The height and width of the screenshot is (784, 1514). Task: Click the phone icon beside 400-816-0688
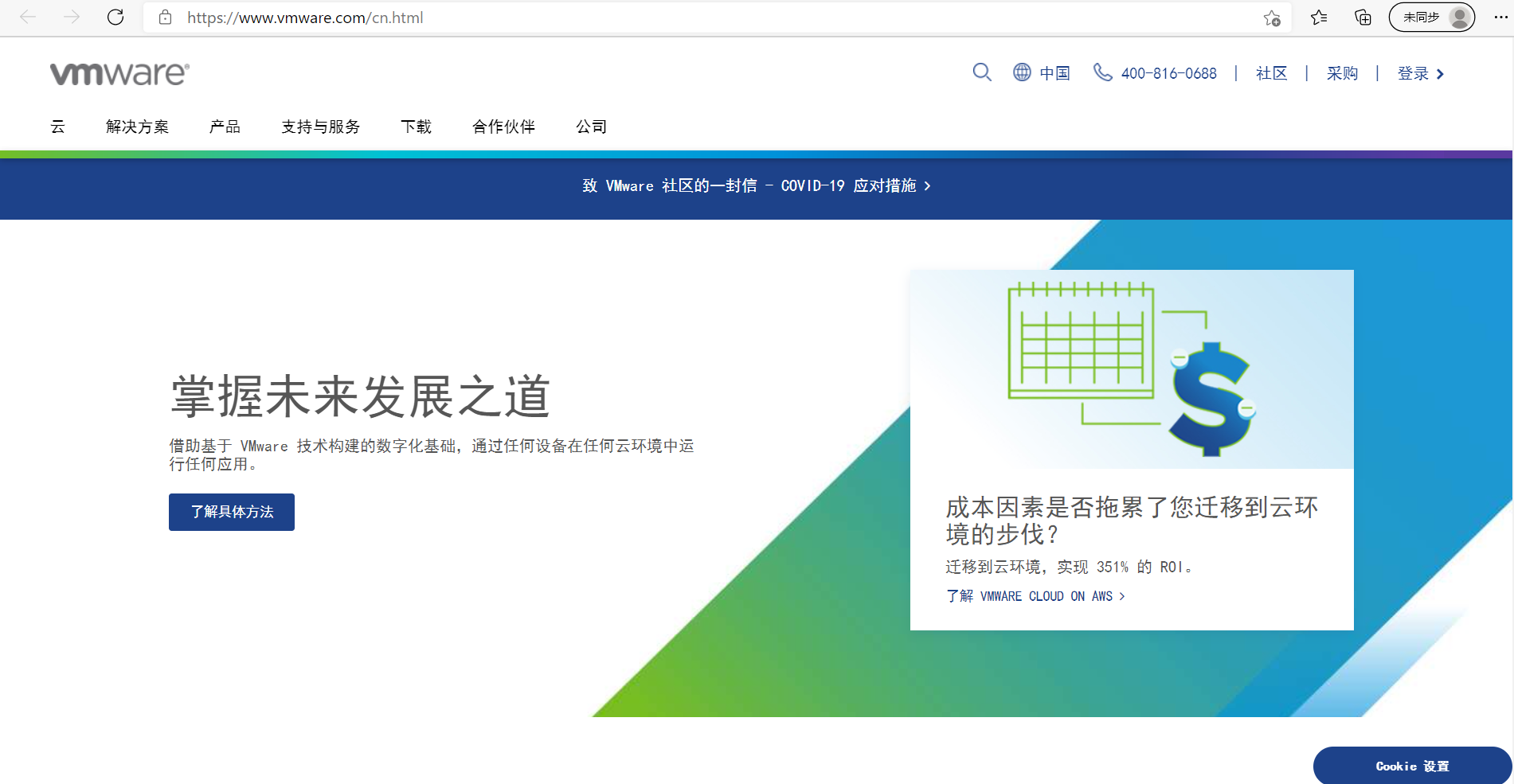click(1102, 72)
